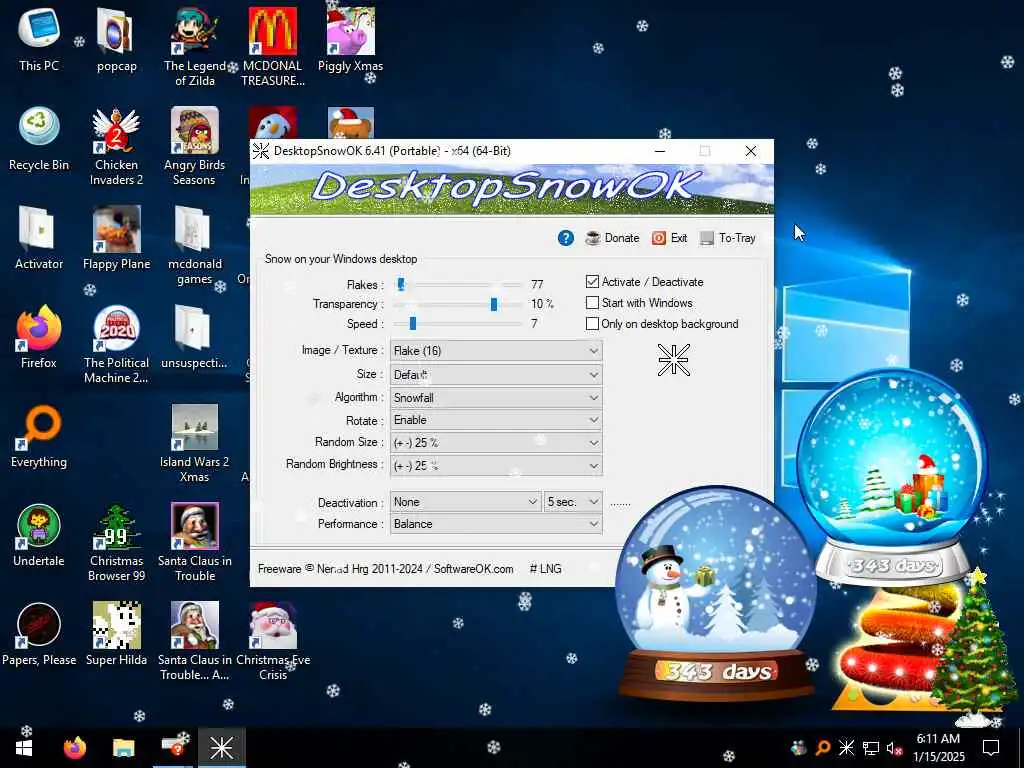Viewport: 1024px width, 768px height.
Task: Launch Chicken Invaders 2 shortcut
Action: (116, 146)
